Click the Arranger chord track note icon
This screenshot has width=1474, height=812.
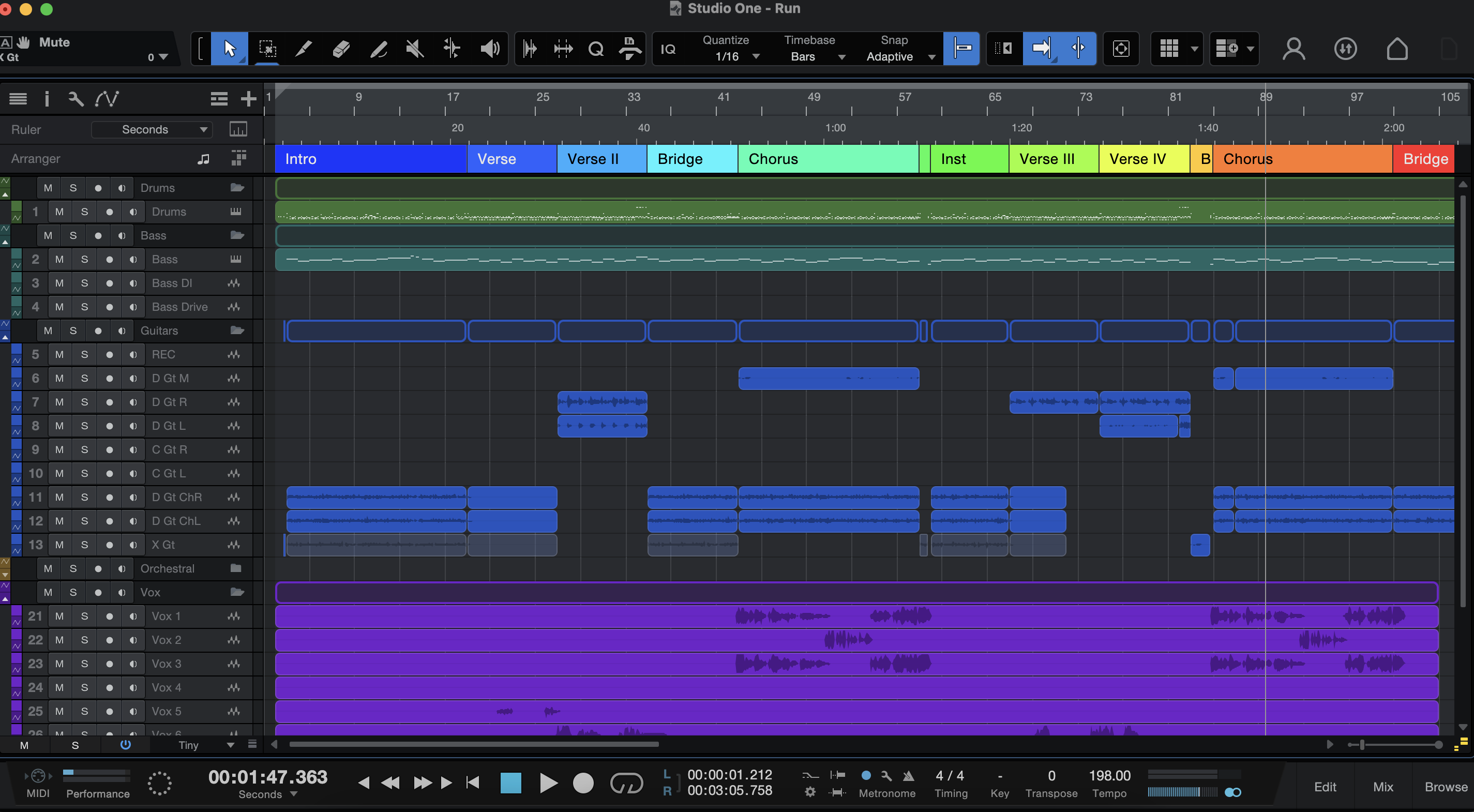(203, 159)
